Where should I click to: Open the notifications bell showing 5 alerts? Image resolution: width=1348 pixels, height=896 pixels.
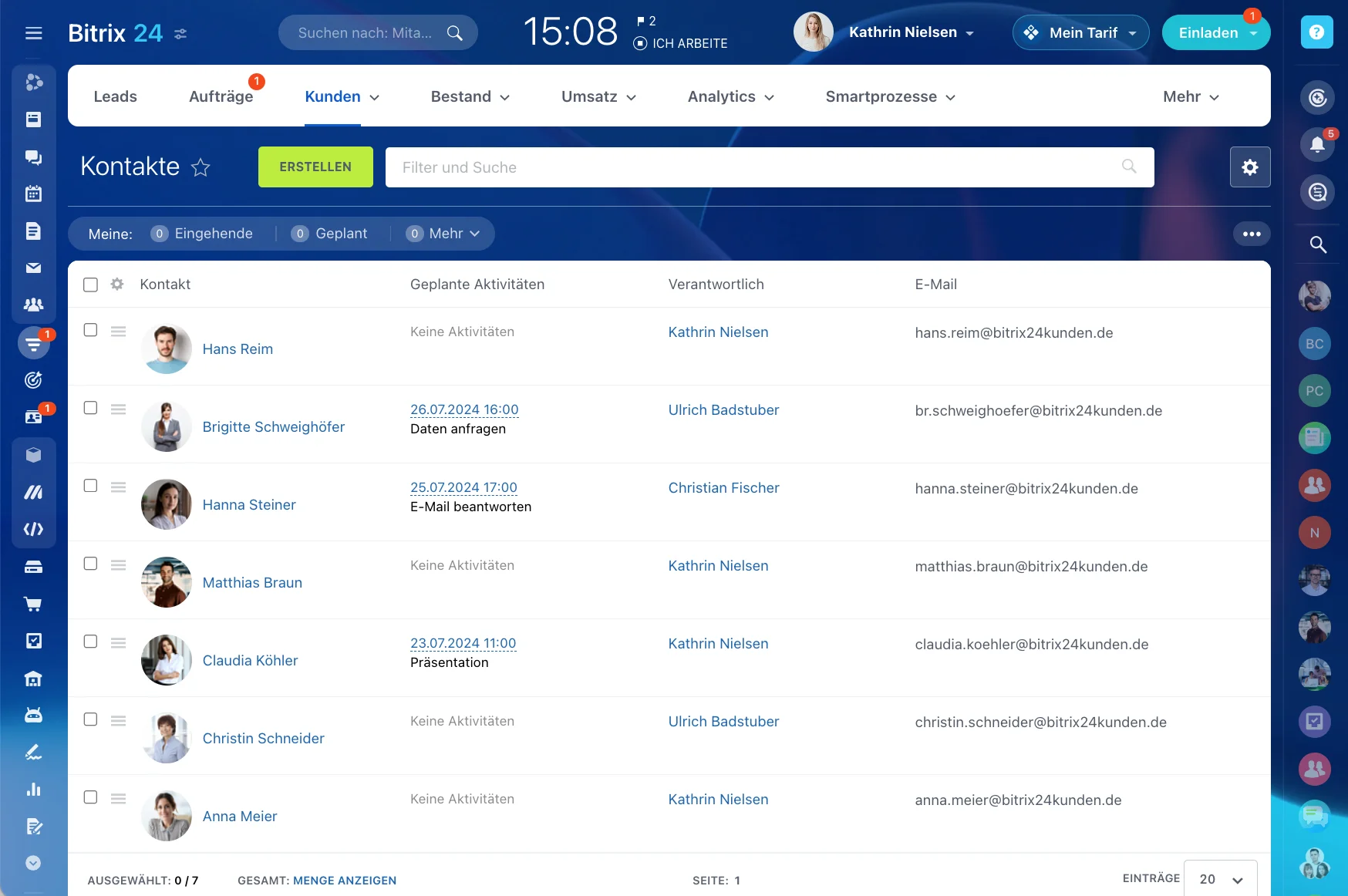pyautogui.click(x=1319, y=145)
